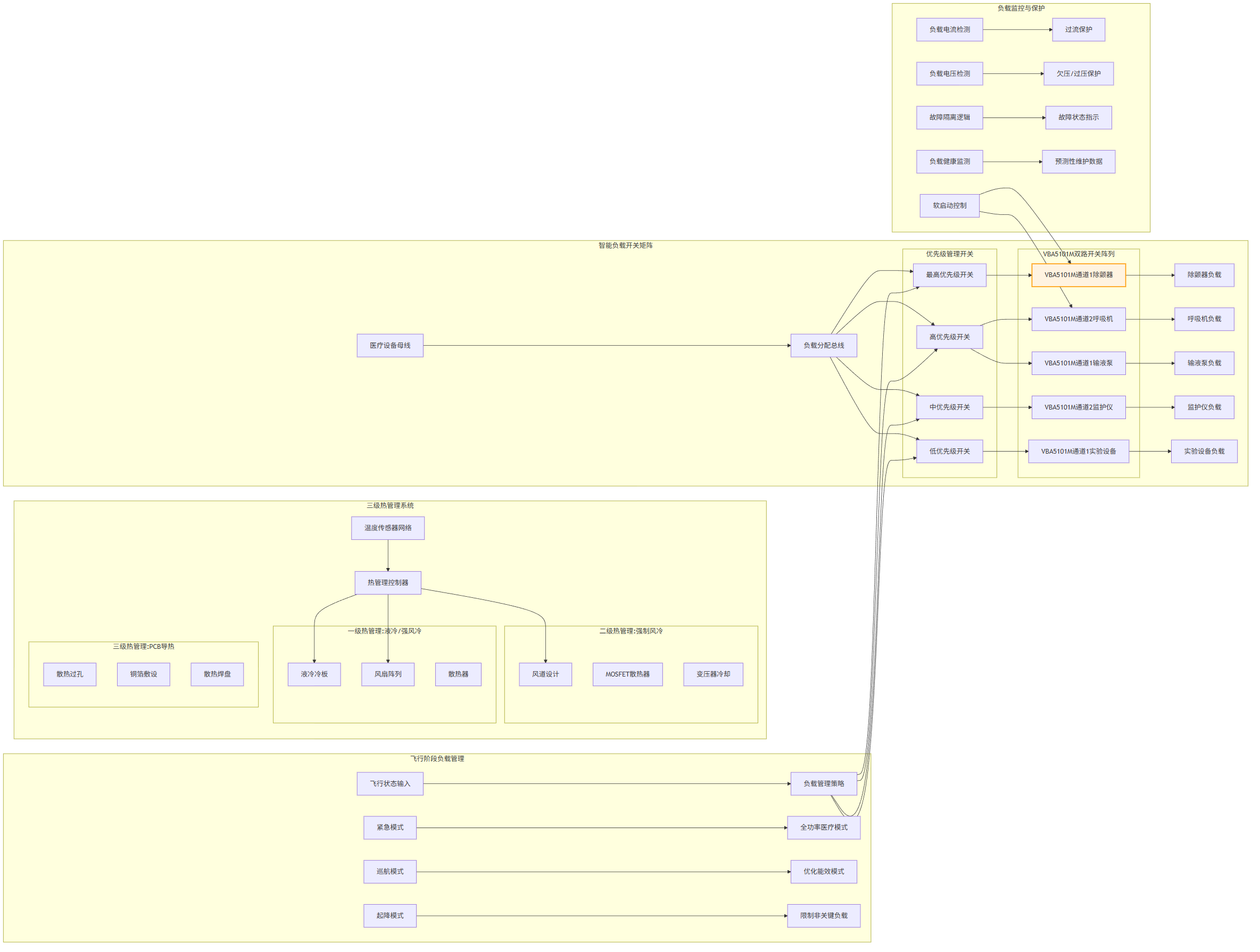
Task: Click the 风扇阵列 node
Action: click(x=388, y=674)
